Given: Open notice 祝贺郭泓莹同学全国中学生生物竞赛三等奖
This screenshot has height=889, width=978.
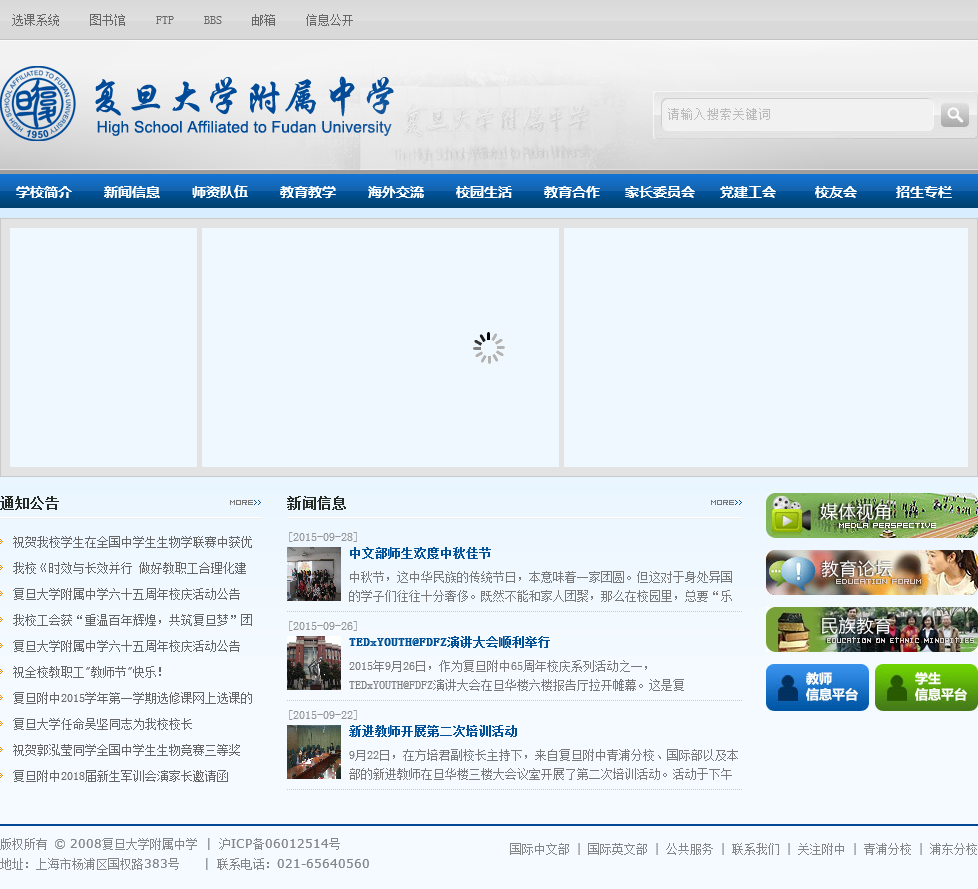Looking at the screenshot, I should [126, 750].
